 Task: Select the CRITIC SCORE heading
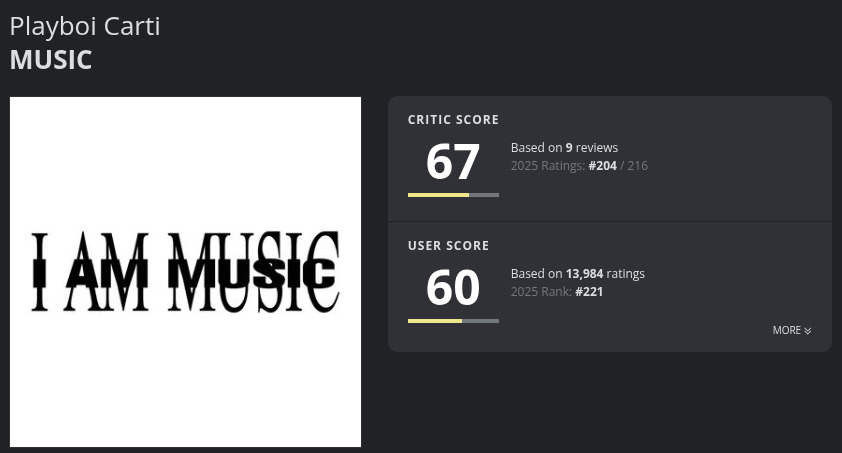[x=453, y=120]
